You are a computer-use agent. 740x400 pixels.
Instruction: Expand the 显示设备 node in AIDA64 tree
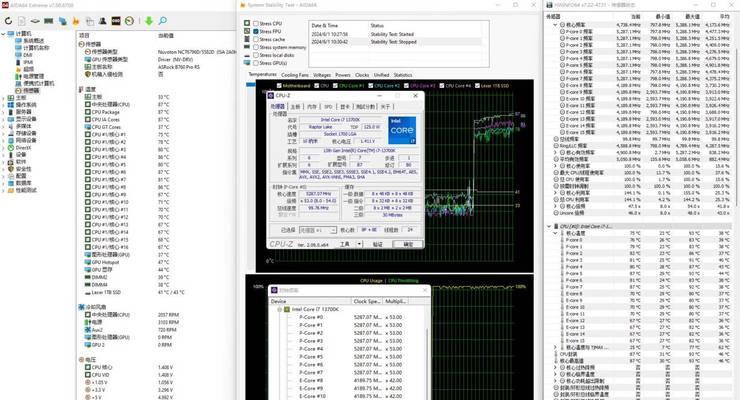point(4,119)
